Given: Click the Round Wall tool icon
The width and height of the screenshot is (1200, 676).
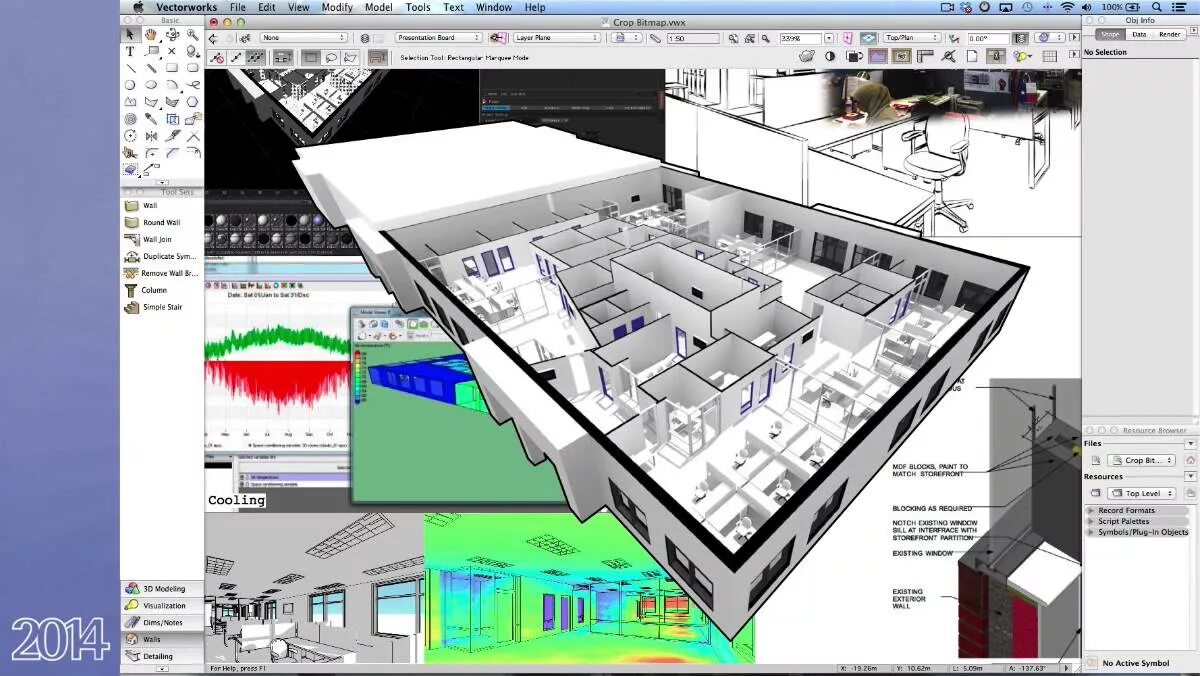Looking at the screenshot, I should tap(131, 222).
